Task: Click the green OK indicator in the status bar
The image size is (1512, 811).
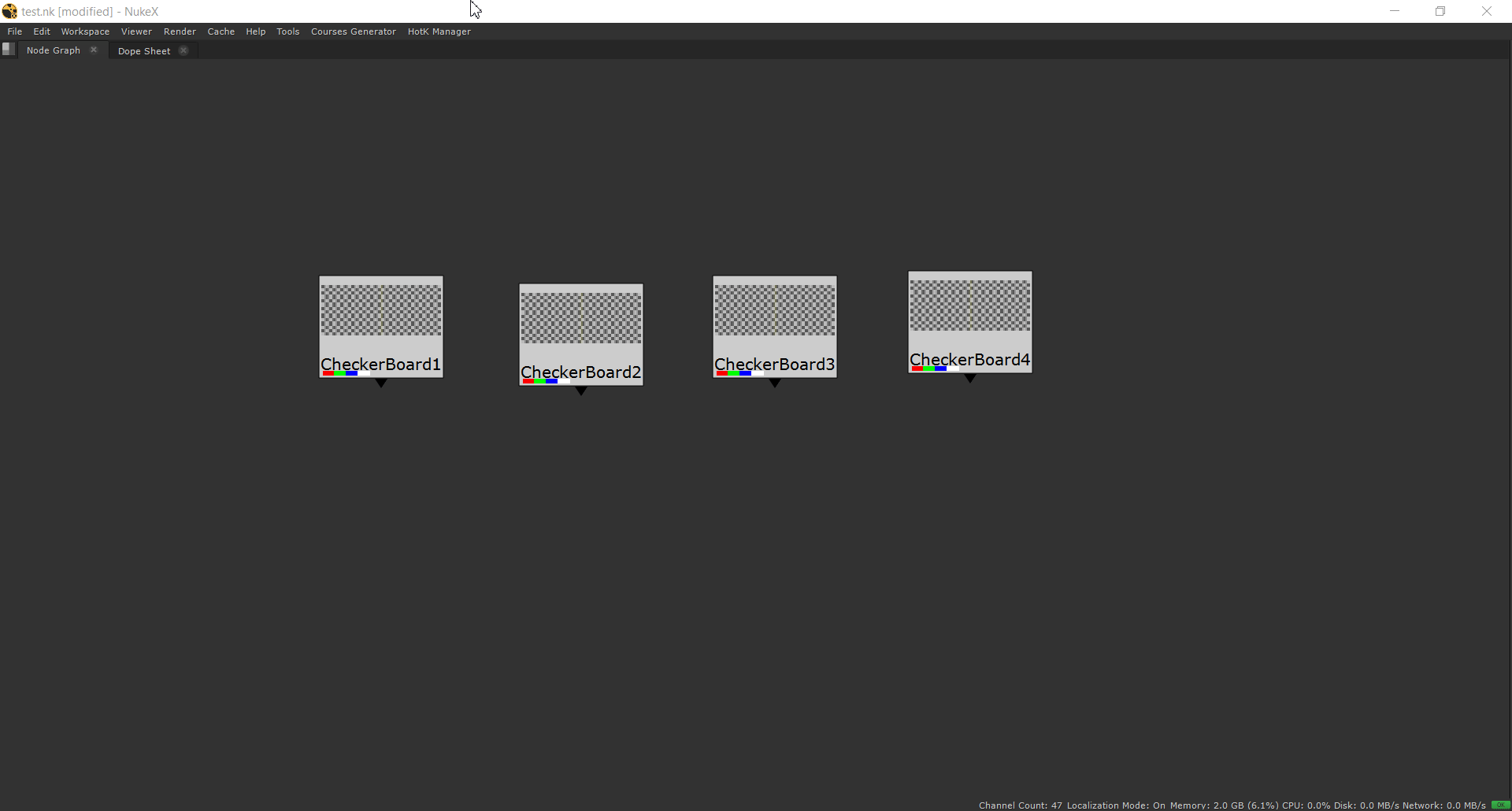Action: pyautogui.click(x=1499, y=805)
